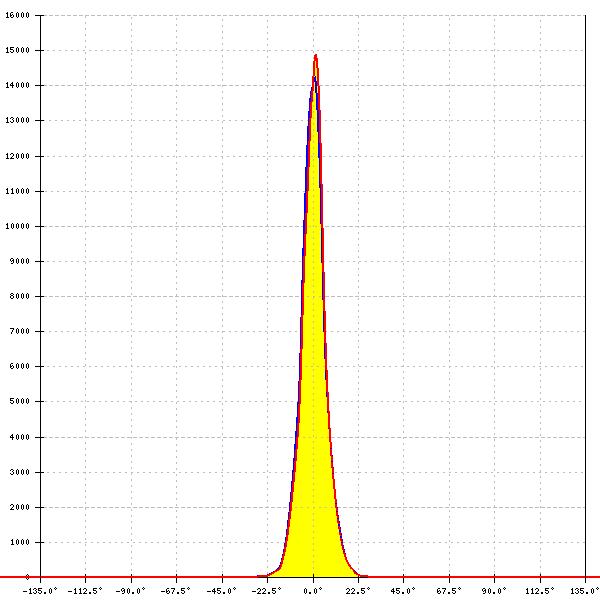Click the 15000 y-axis label
The image size is (600, 600).
pos(18,51)
